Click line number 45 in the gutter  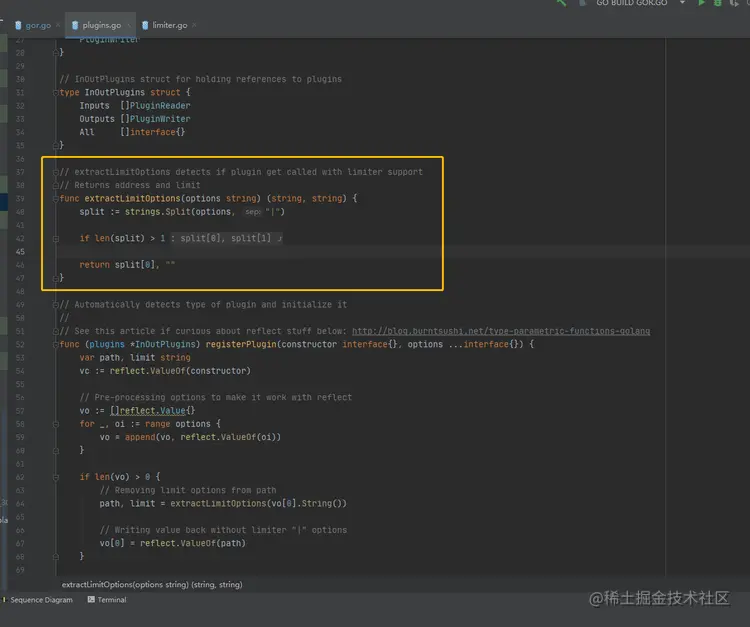pyautogui.click(x=20, y=252)
